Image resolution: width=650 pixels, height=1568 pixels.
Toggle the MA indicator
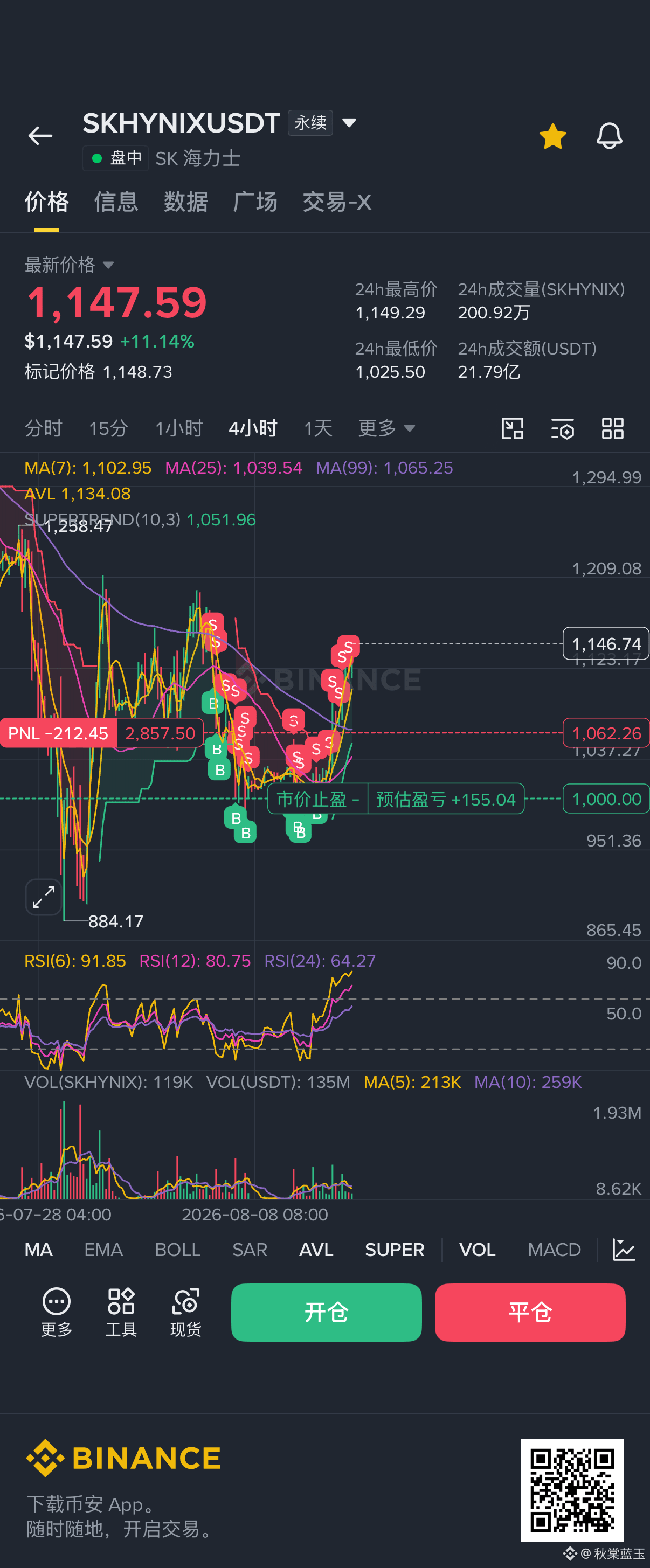tap(38, 1250)
